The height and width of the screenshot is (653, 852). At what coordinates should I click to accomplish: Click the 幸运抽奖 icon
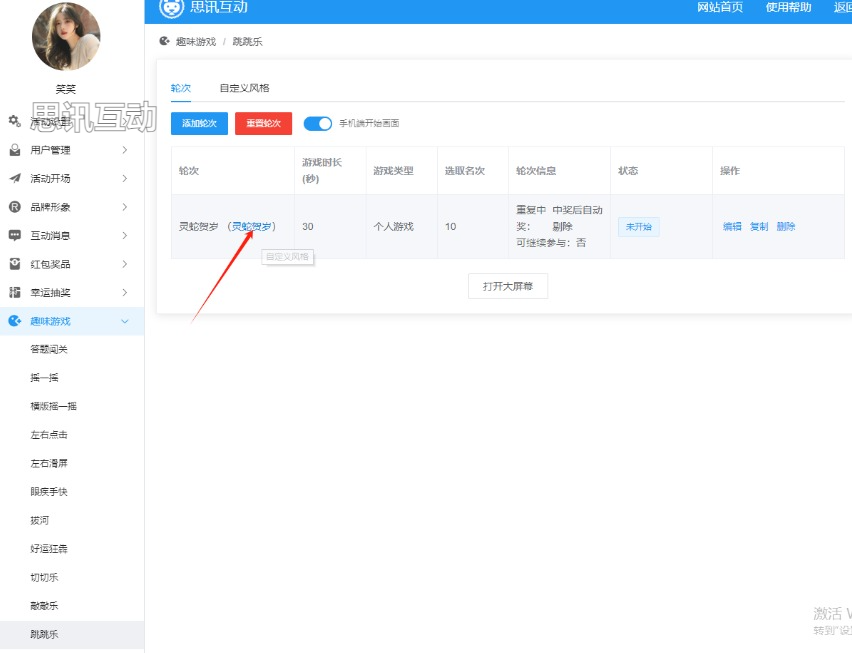point(15,292)
